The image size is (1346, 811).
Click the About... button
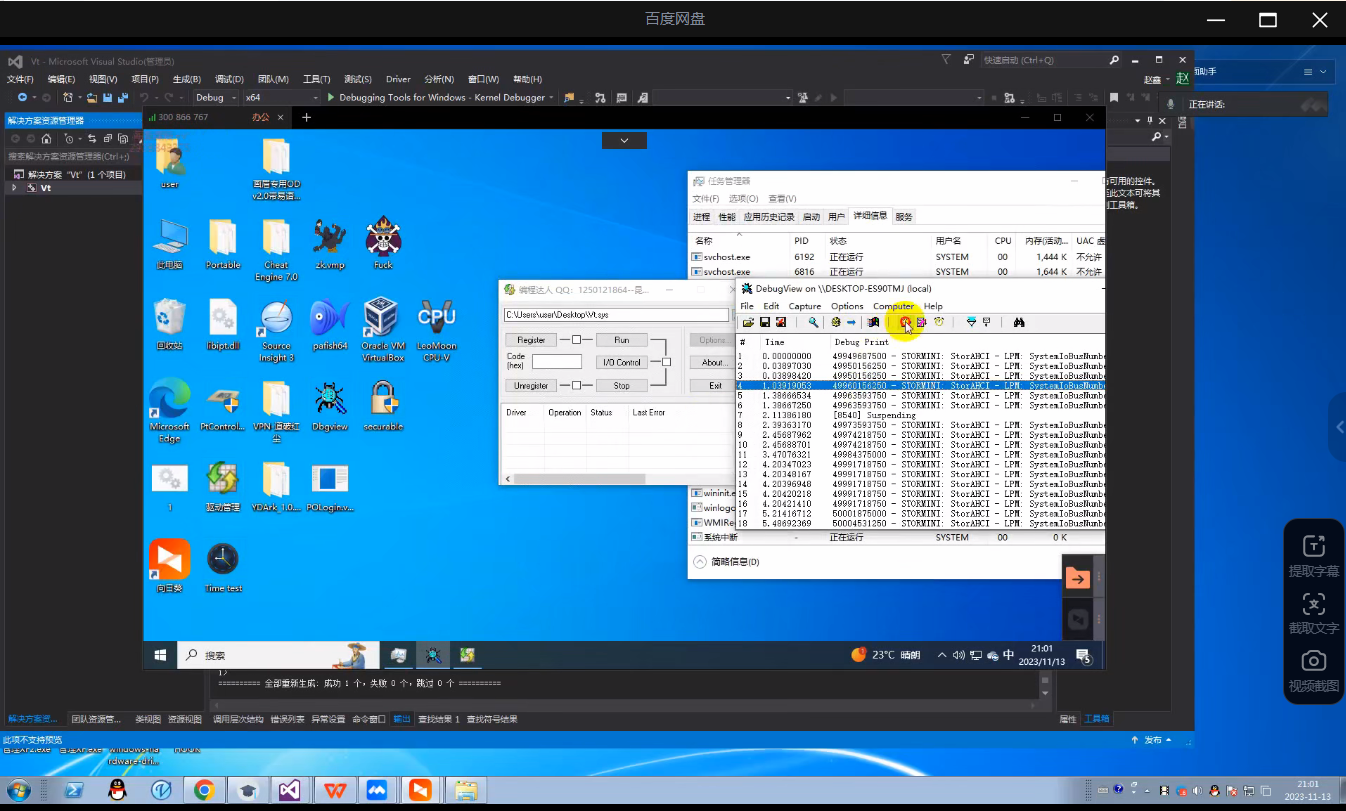tap(713, 362)
